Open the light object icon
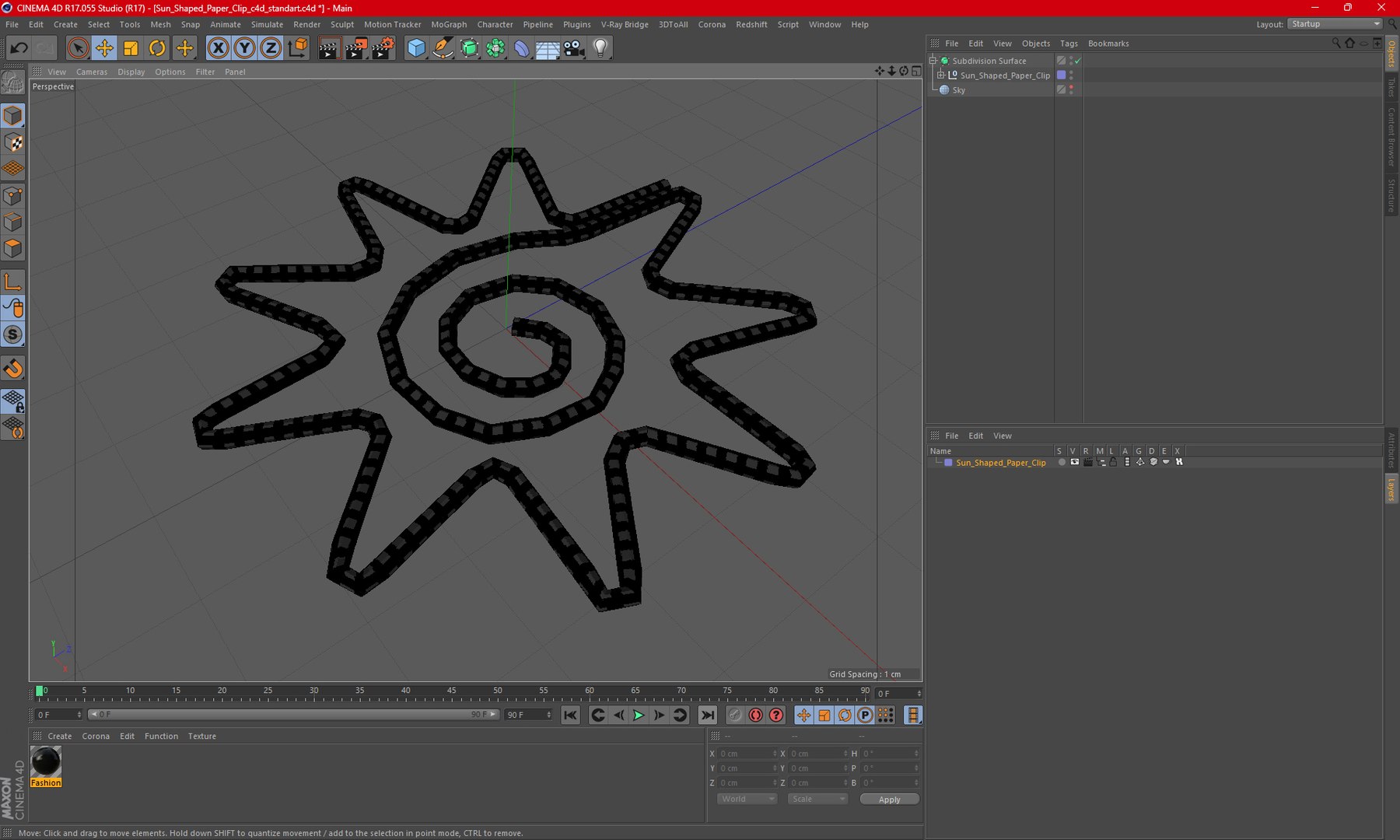Viewport: 1400px width, 840px height. pos(600,48)
